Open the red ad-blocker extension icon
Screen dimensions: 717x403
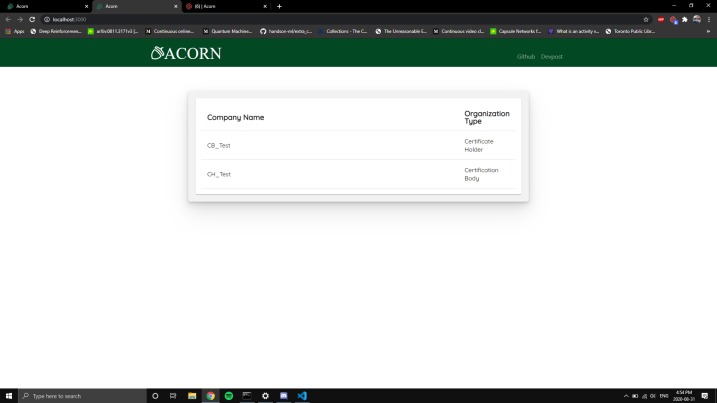661,20
